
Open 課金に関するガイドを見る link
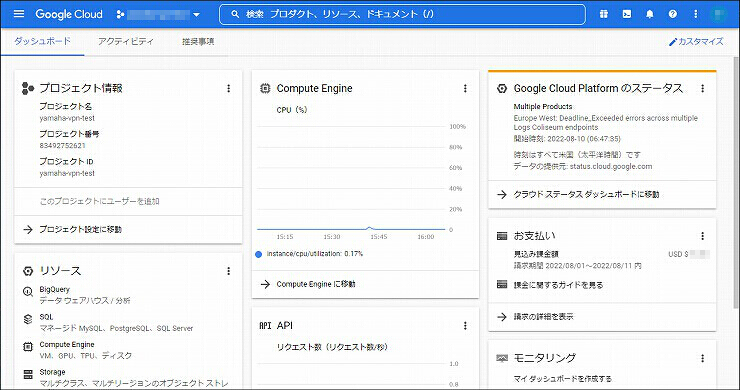click(x=558, y=285)
